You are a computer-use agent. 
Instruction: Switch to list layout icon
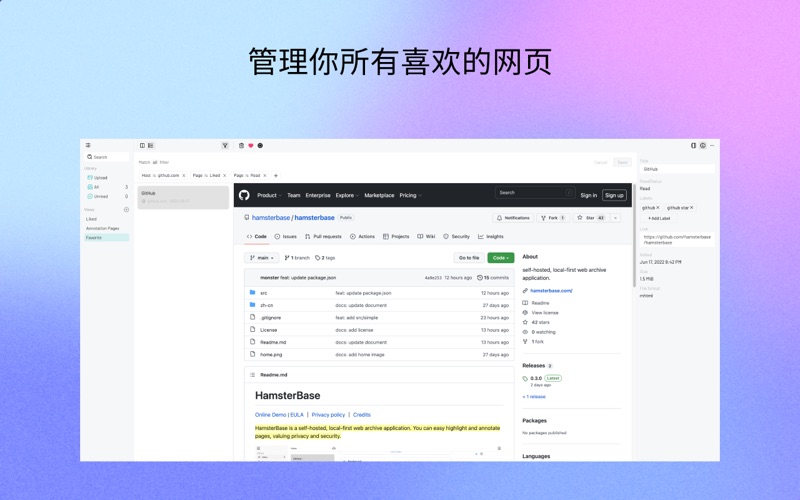pos(151,145)
